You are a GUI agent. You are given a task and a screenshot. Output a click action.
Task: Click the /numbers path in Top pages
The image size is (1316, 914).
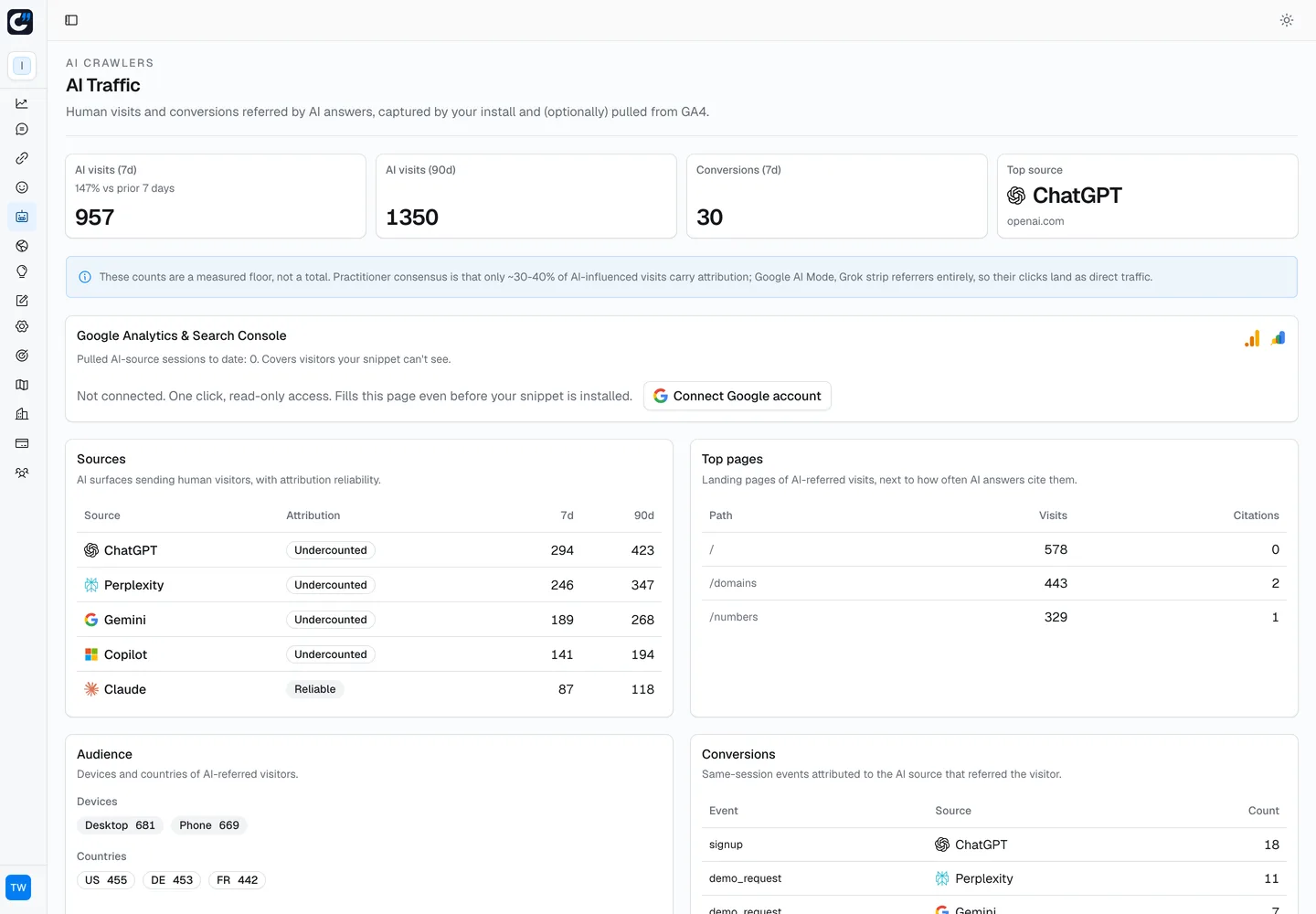click(734, 617)
